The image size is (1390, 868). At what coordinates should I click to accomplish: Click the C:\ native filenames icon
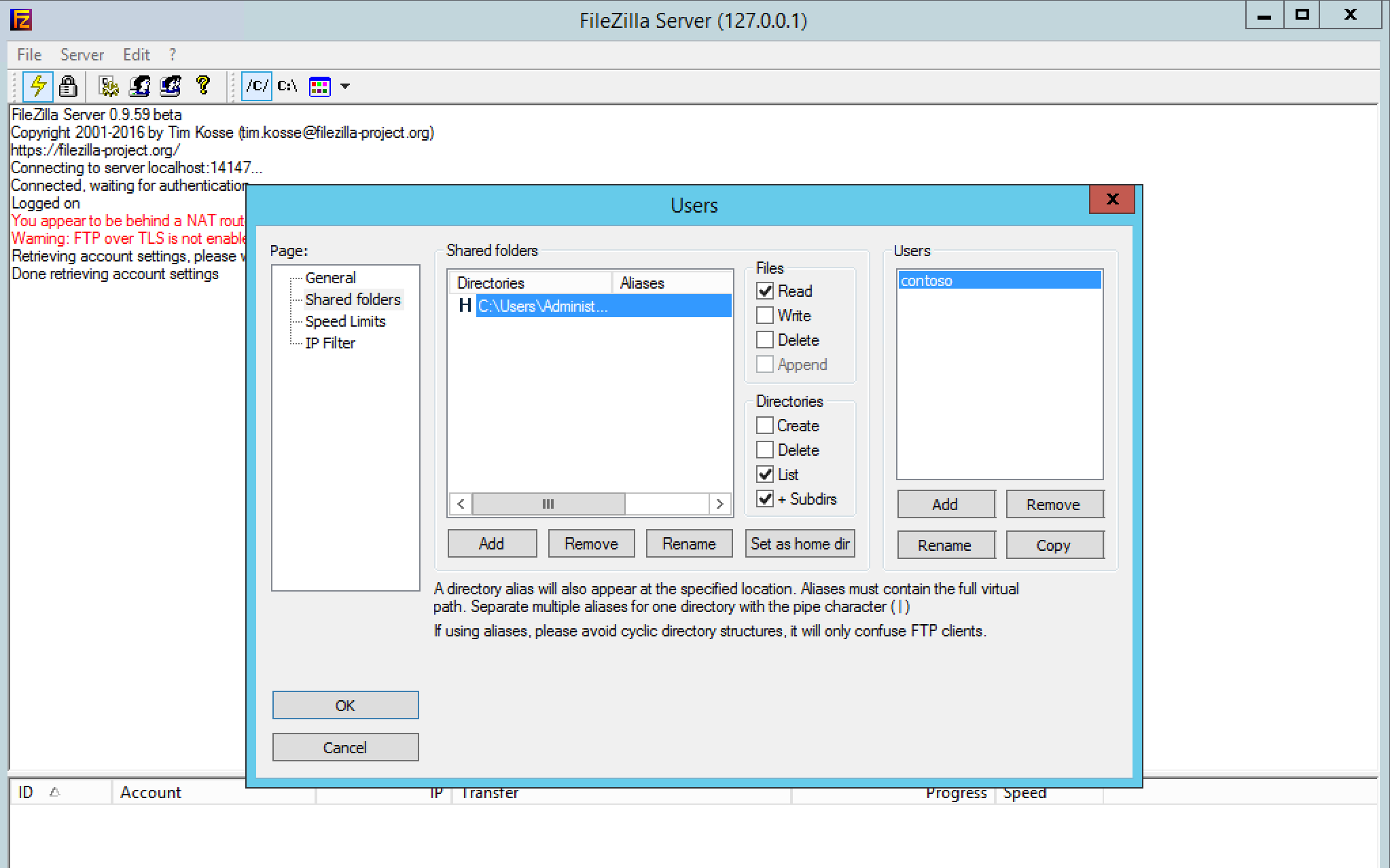point(287,86)
